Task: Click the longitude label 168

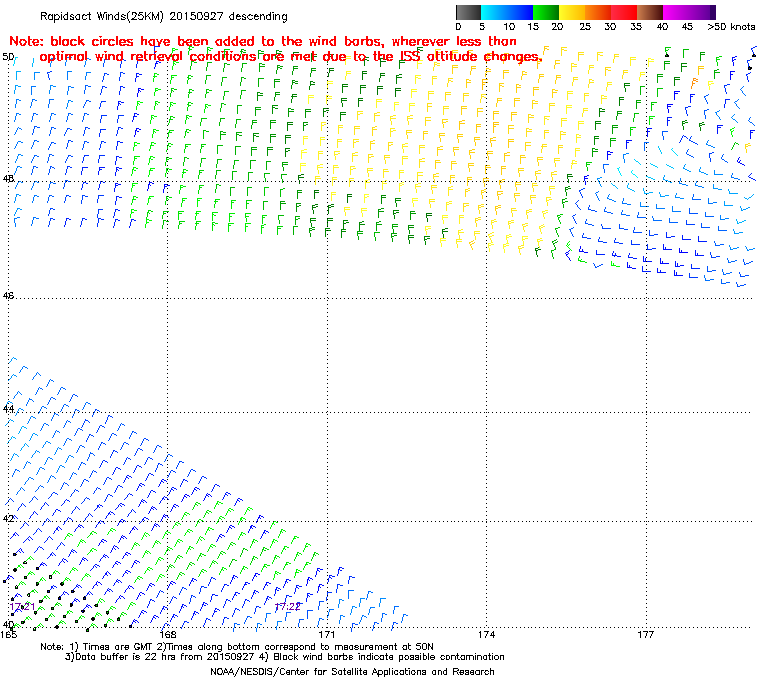Action: pyautogui.click(x=168, y=634)
